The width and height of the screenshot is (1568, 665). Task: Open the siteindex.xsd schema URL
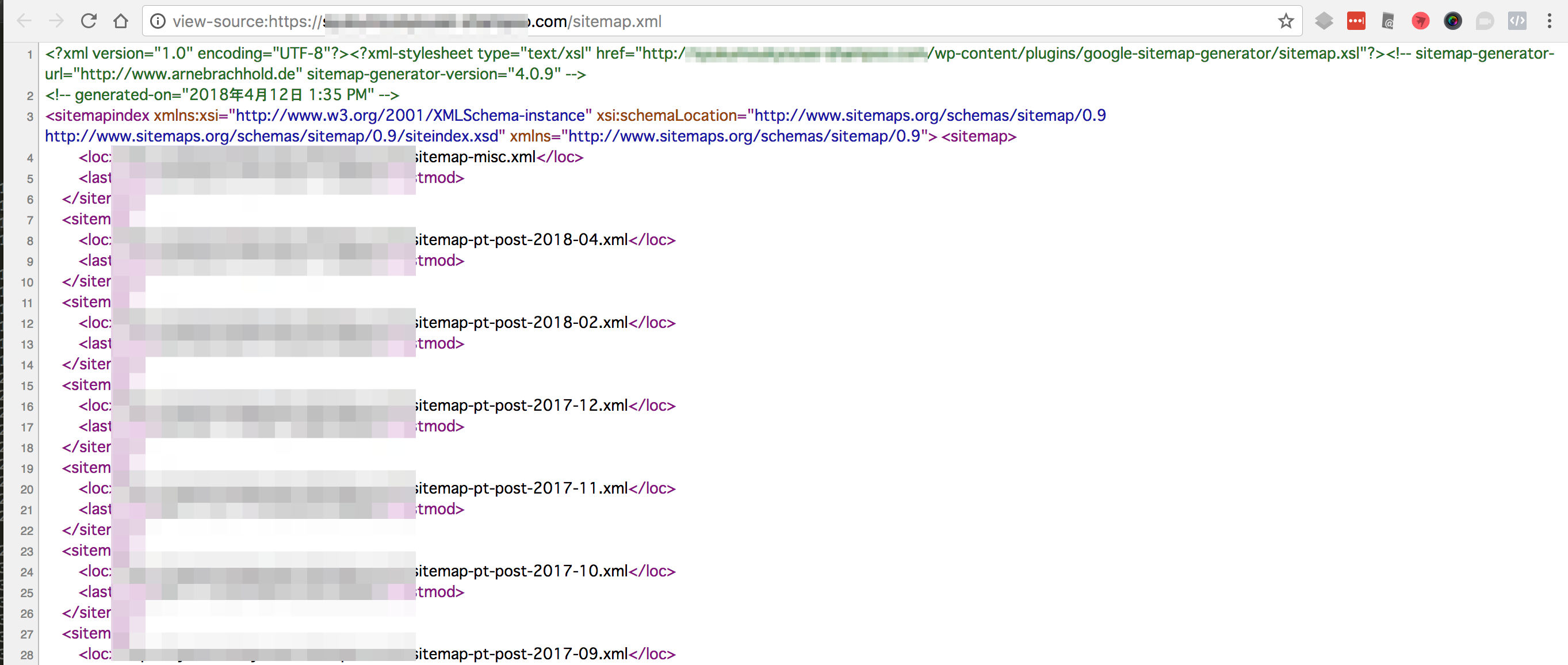click(271, 136)
